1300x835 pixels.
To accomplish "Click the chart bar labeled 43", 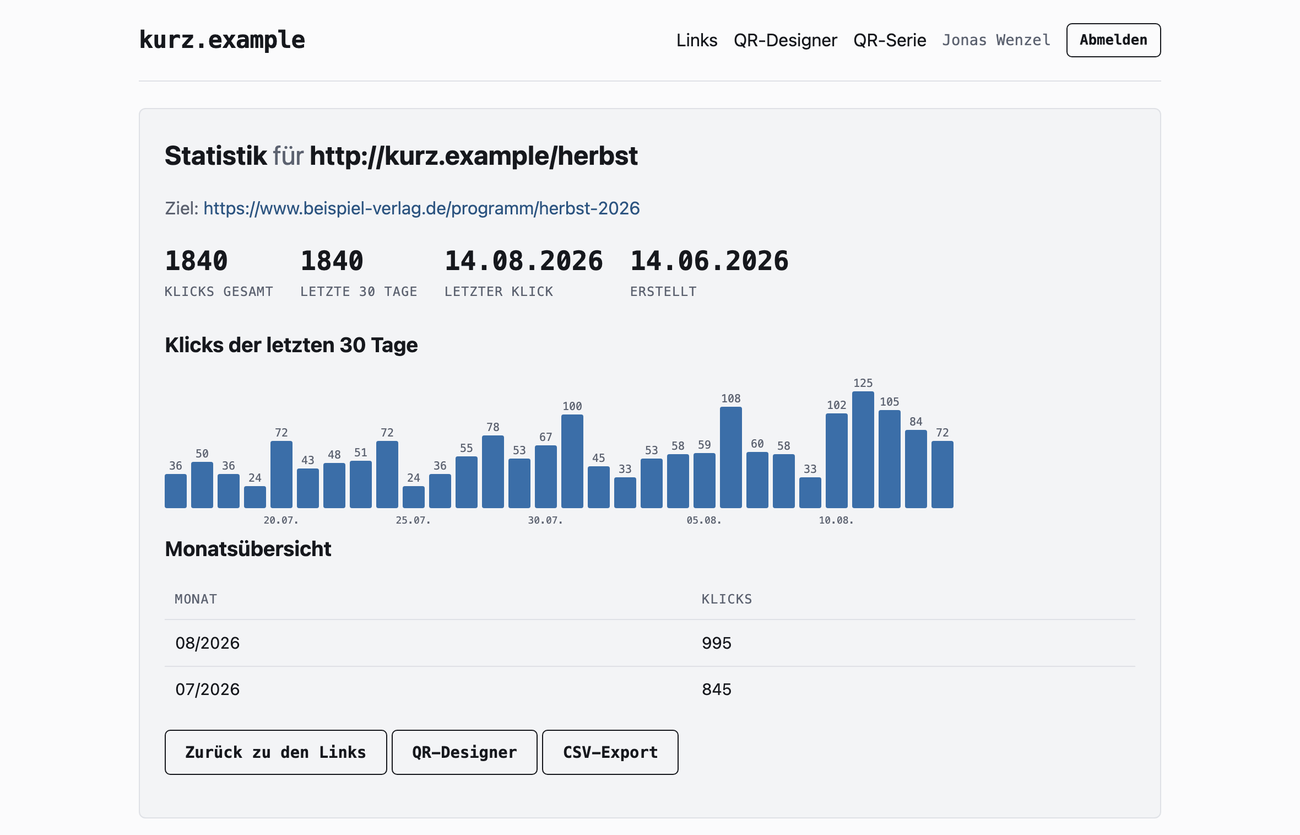I will pos(308,488).
